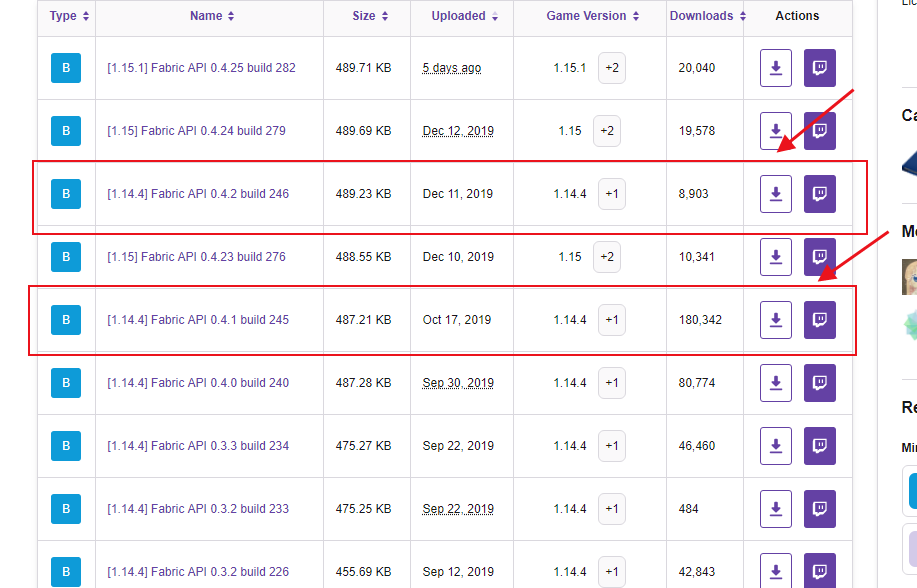This screenshot has height=588, width=917.
Task: Click Beta badge on build 279 row
Action: (66, 131)
